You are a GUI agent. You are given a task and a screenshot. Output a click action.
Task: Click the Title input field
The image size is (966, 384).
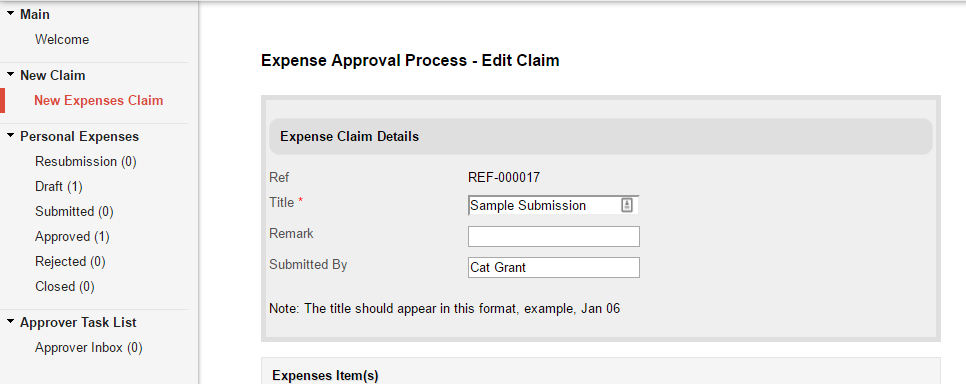click(x=554, y=205)
